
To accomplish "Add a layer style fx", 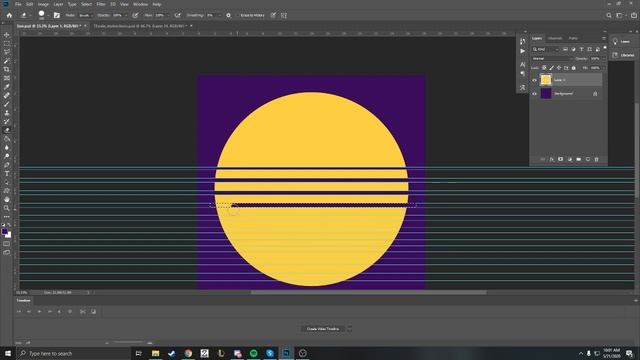I will (x=551, y=159).
